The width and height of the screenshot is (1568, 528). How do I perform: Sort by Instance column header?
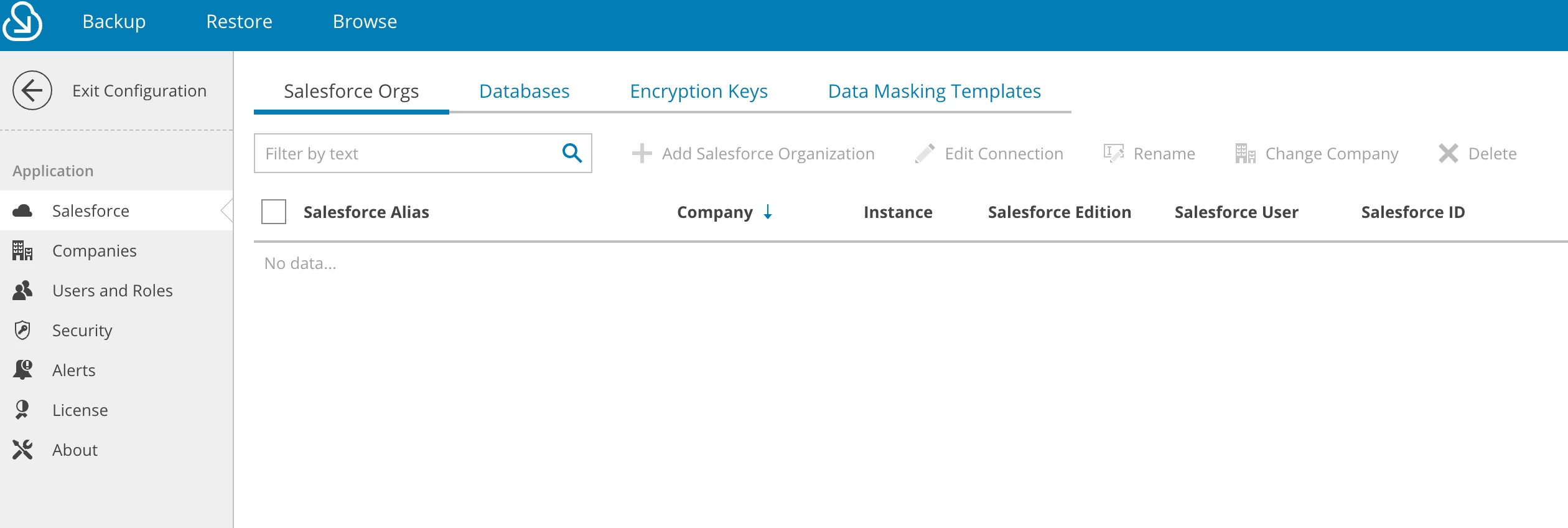pos(898,212)
